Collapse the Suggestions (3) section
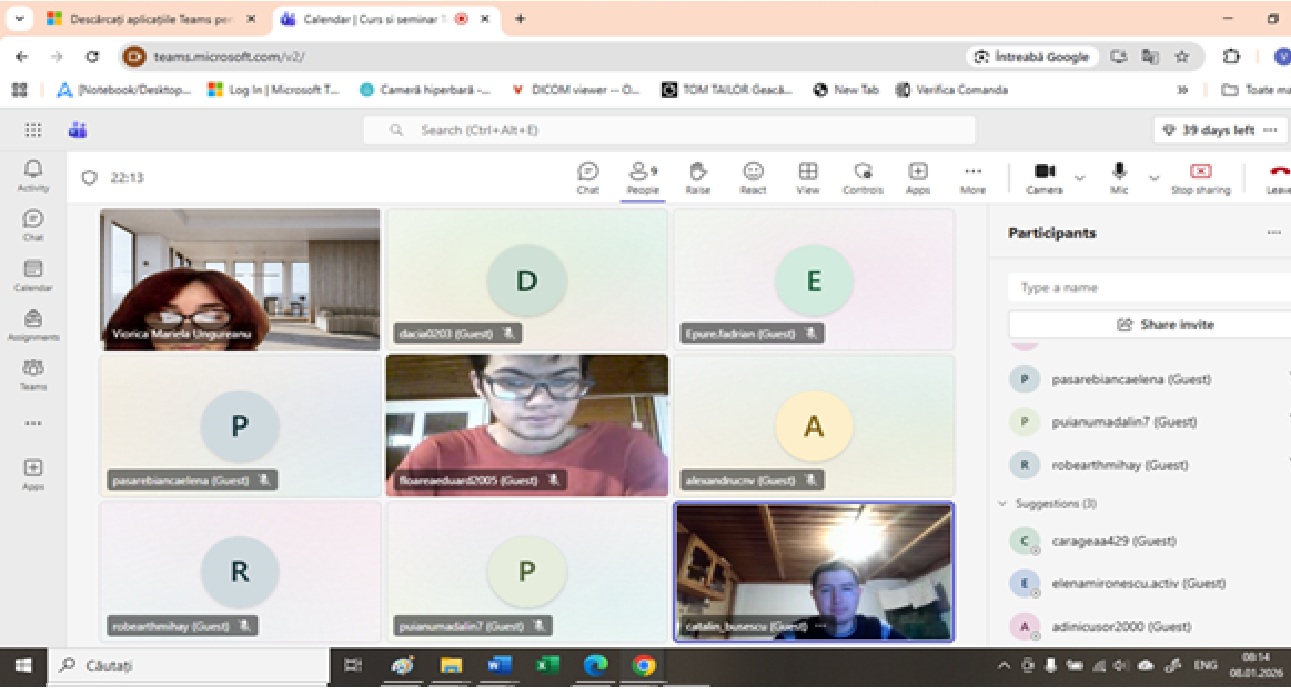Screen dimensions: 1291x689 [1003, 504]
